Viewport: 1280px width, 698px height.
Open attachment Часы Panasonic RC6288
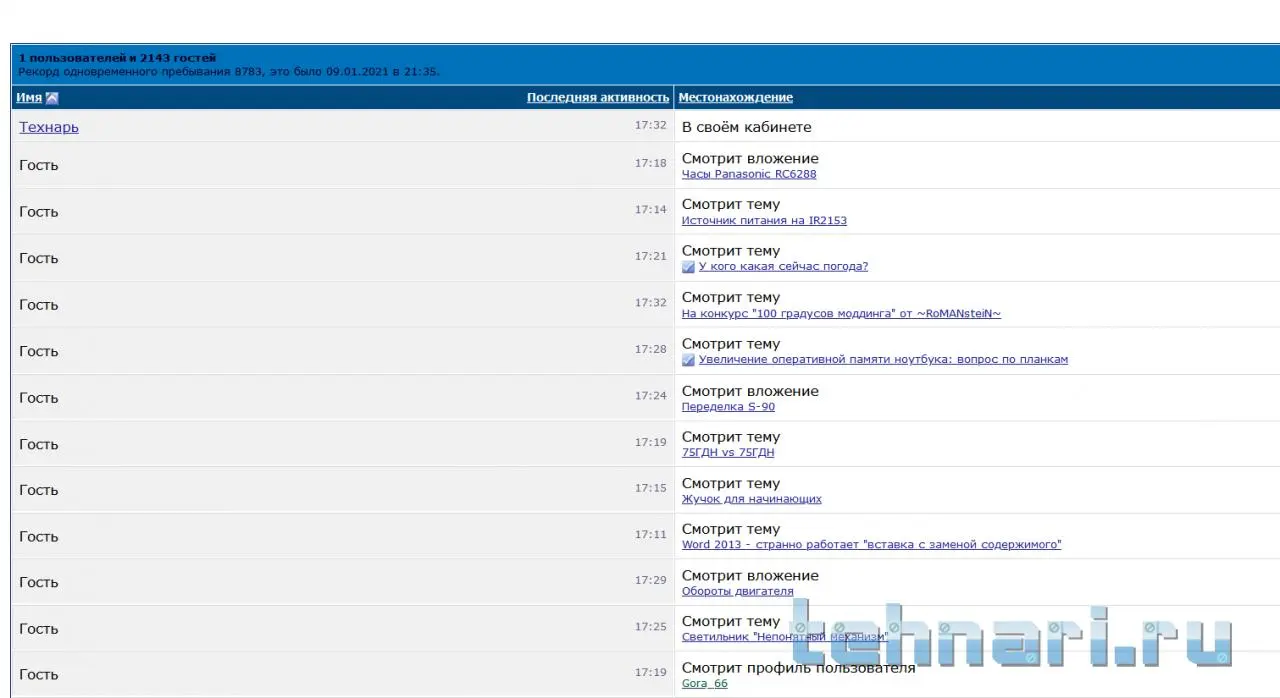tap(749, 174)
